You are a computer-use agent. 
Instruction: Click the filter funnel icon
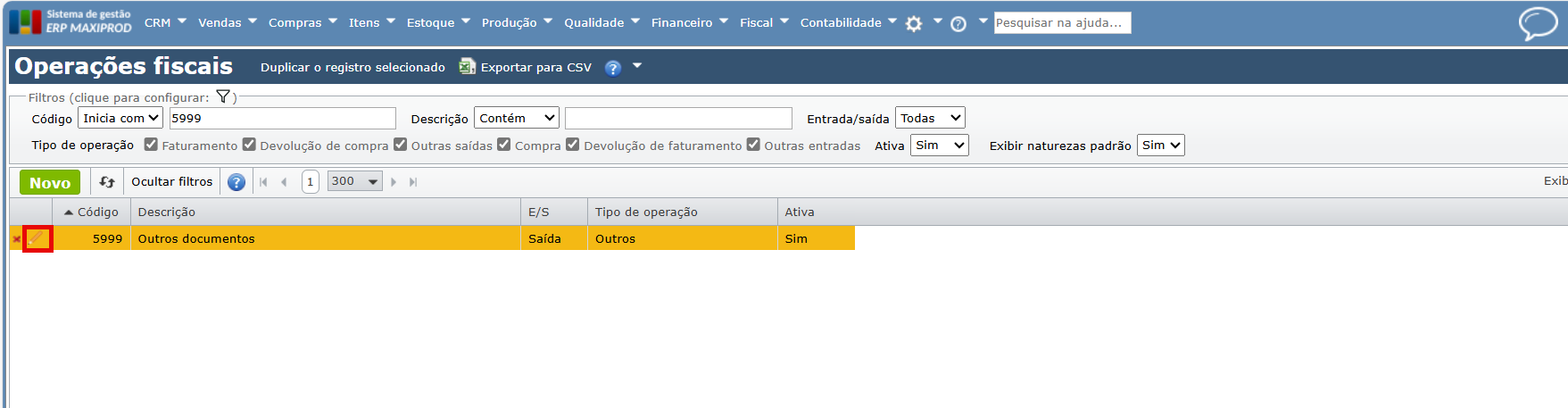[x=223, y=97]
